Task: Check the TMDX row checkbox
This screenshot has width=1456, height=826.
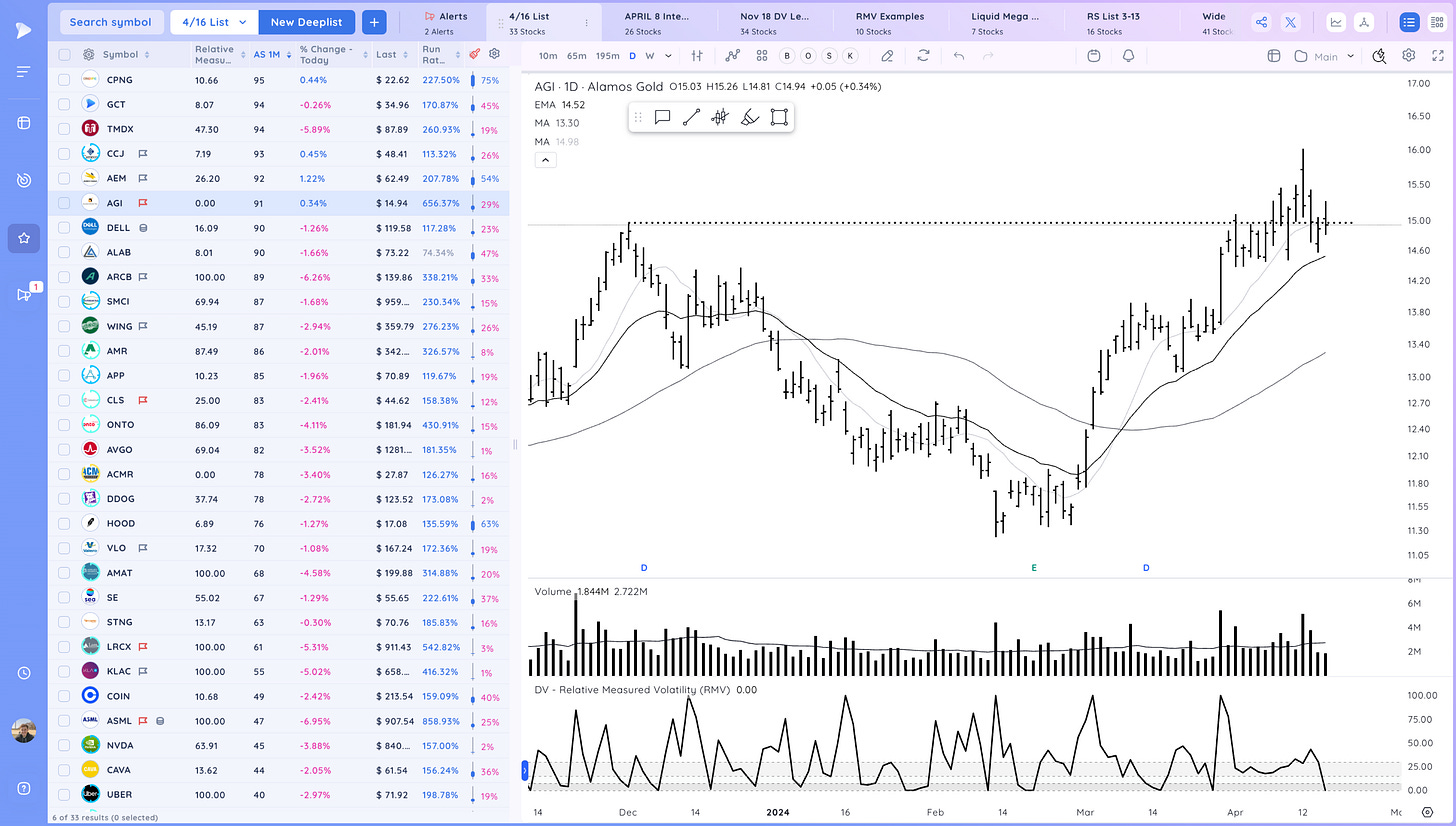Action: [65, 129]
